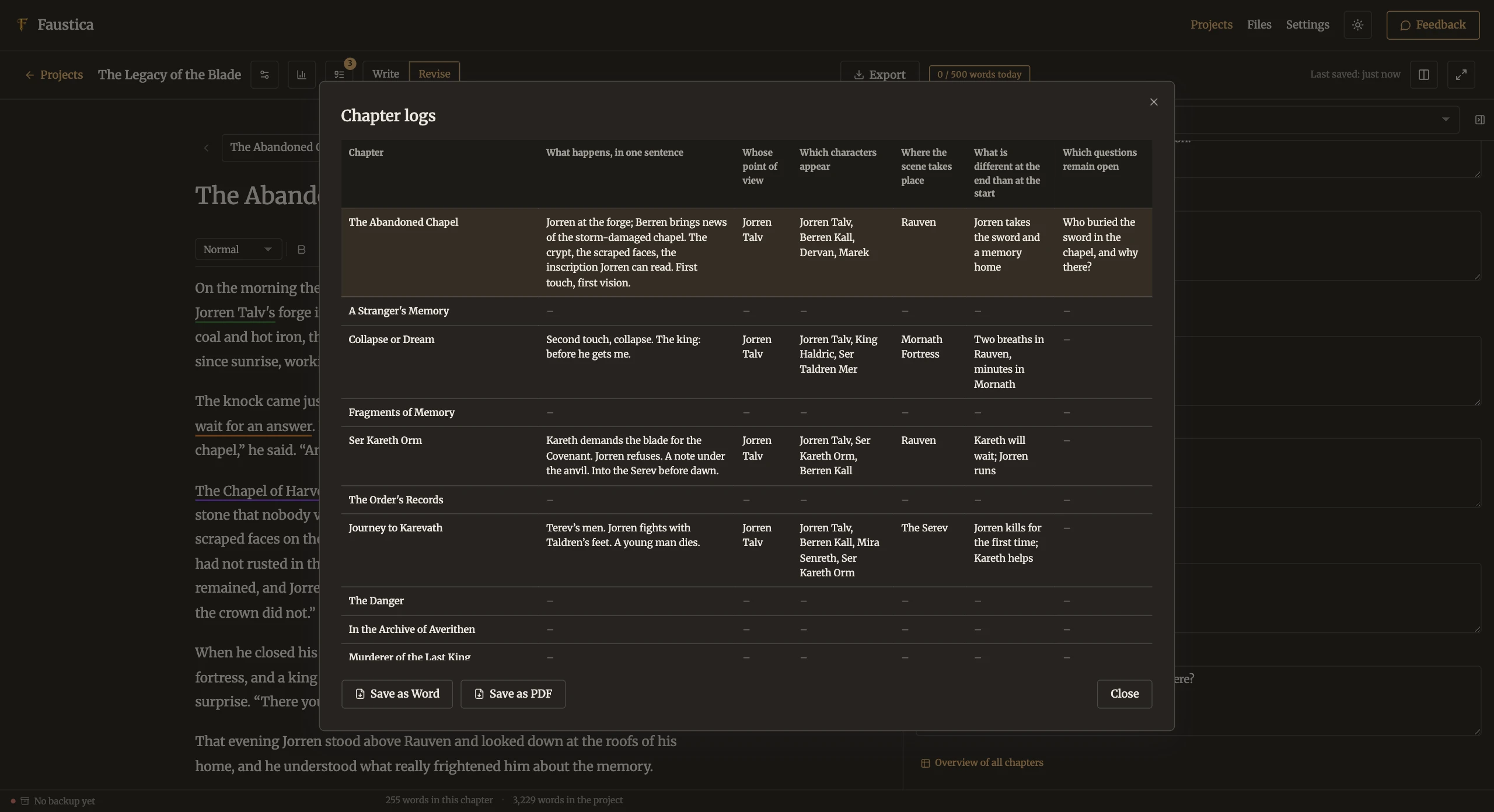
Task: Click the Faustica logo icon
Action: click(22, 24)
